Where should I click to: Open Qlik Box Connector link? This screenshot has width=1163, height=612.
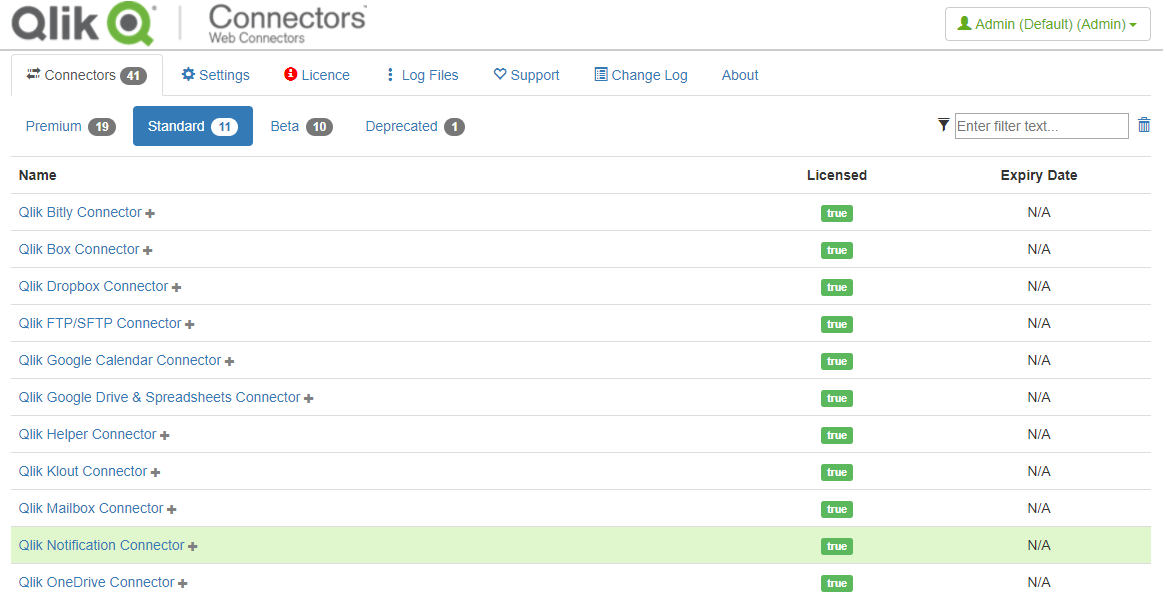(79, 249)
